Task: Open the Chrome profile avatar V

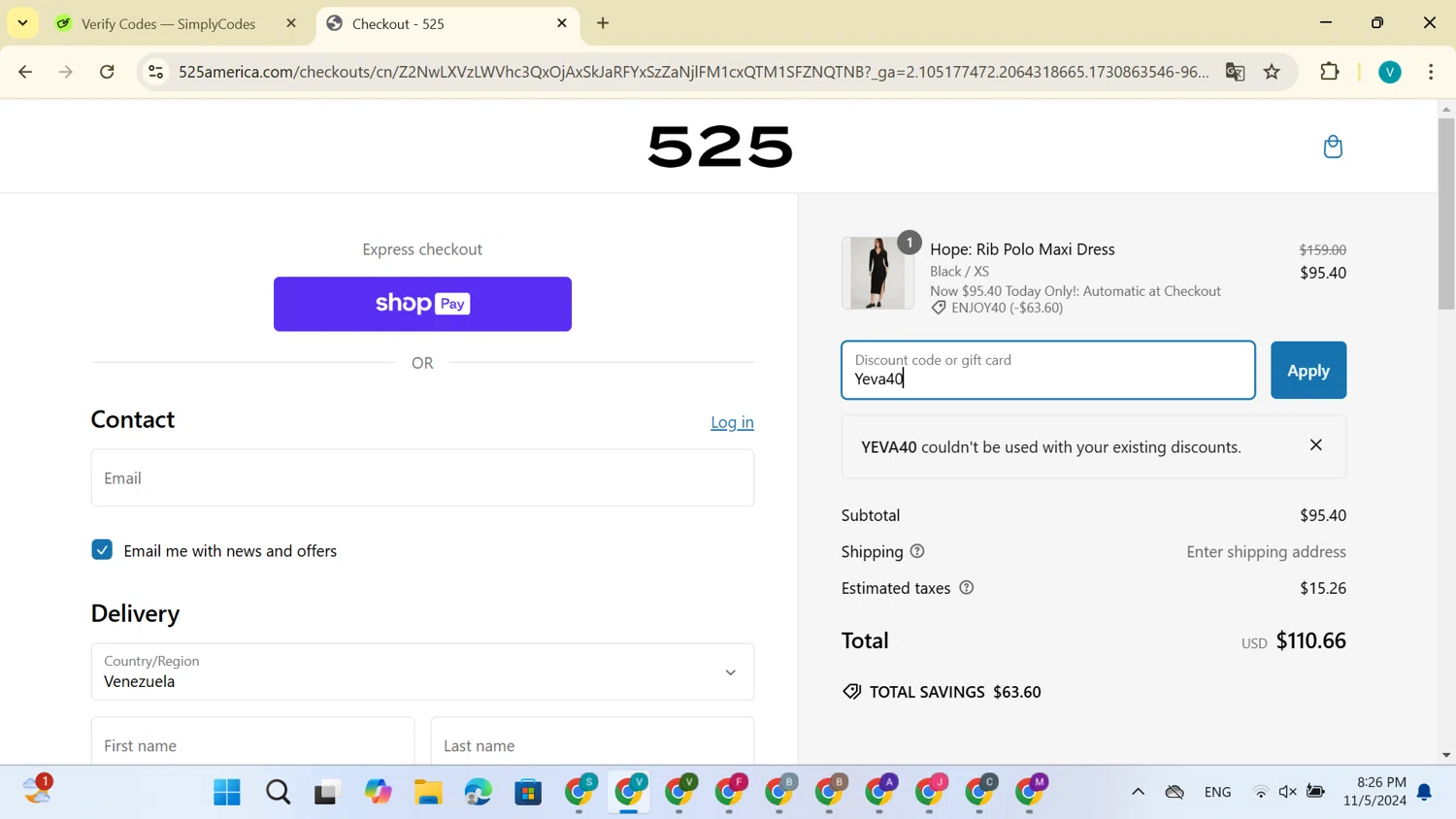Action: pyautogui.click(x=1390, y=72)
